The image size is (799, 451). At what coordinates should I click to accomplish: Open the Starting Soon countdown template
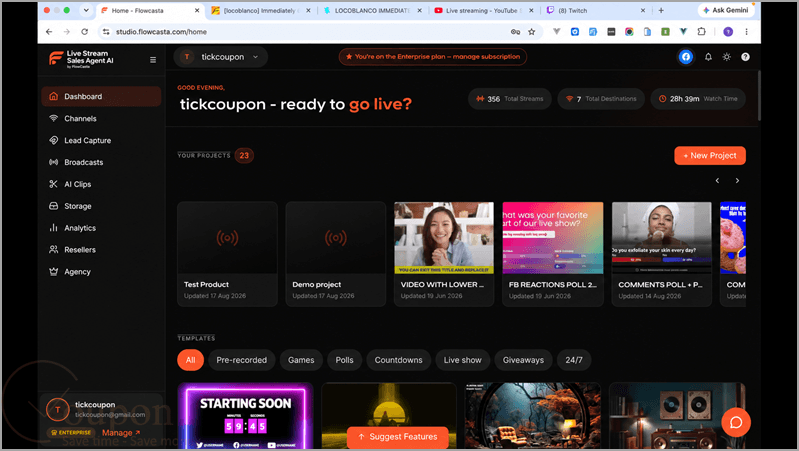[x=245, y=416]
